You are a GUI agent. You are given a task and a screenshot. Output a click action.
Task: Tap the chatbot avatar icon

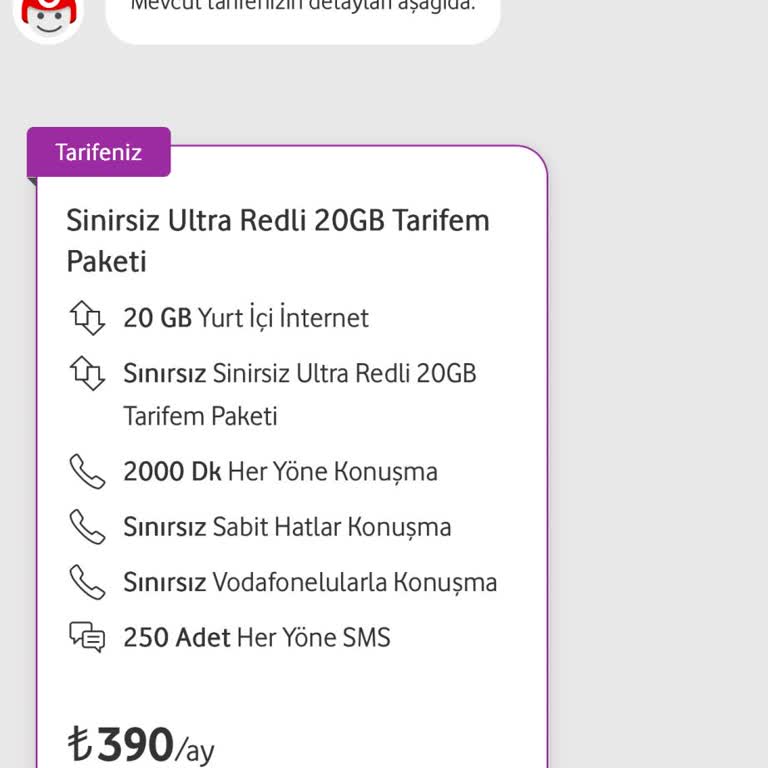(48, 14)
